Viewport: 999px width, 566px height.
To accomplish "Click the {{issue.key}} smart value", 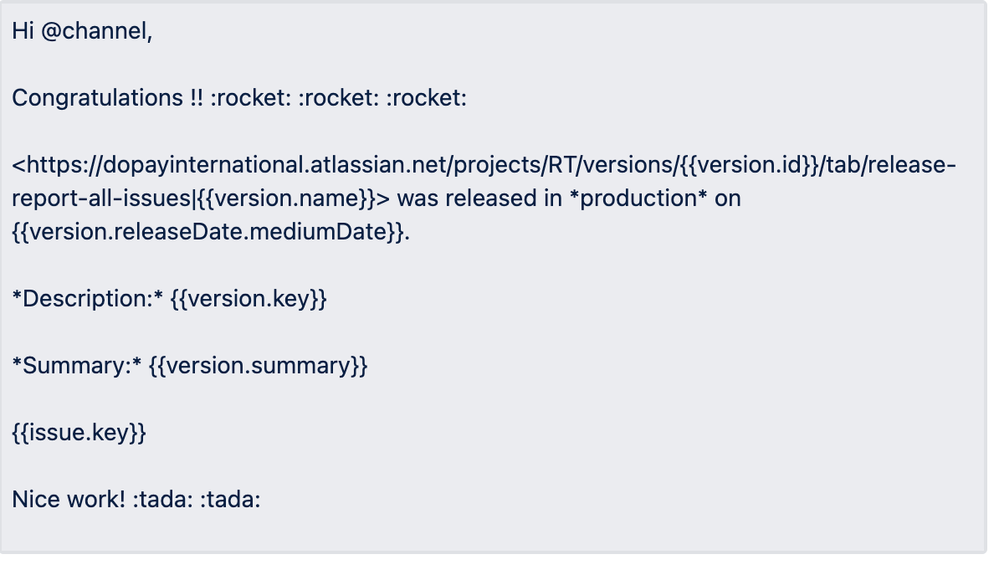I will (x=79, y=433).
